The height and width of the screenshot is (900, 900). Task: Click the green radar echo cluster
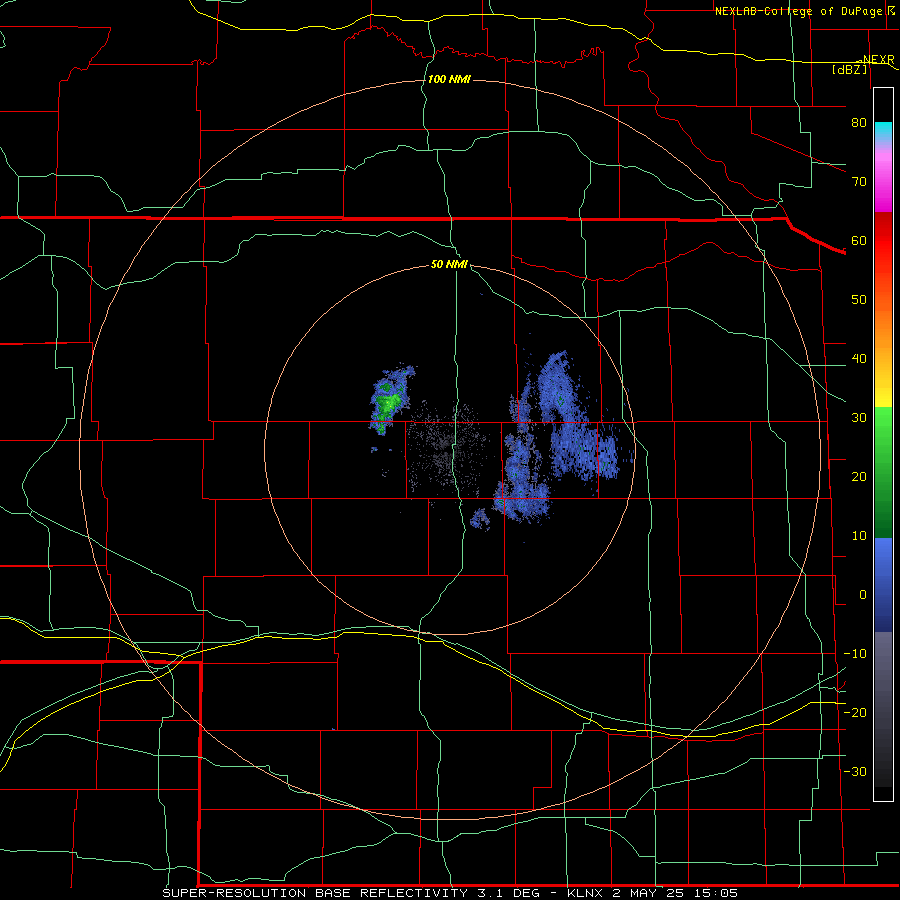tap(388, 400)
